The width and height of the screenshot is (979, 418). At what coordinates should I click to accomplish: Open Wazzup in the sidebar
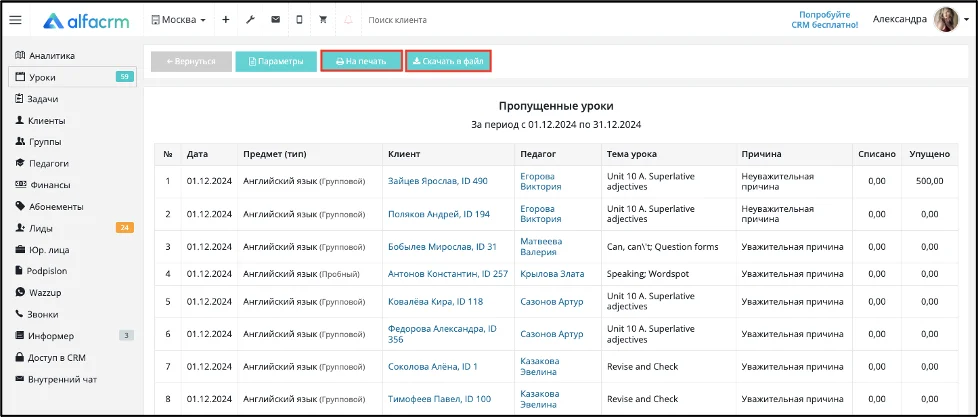38,292
